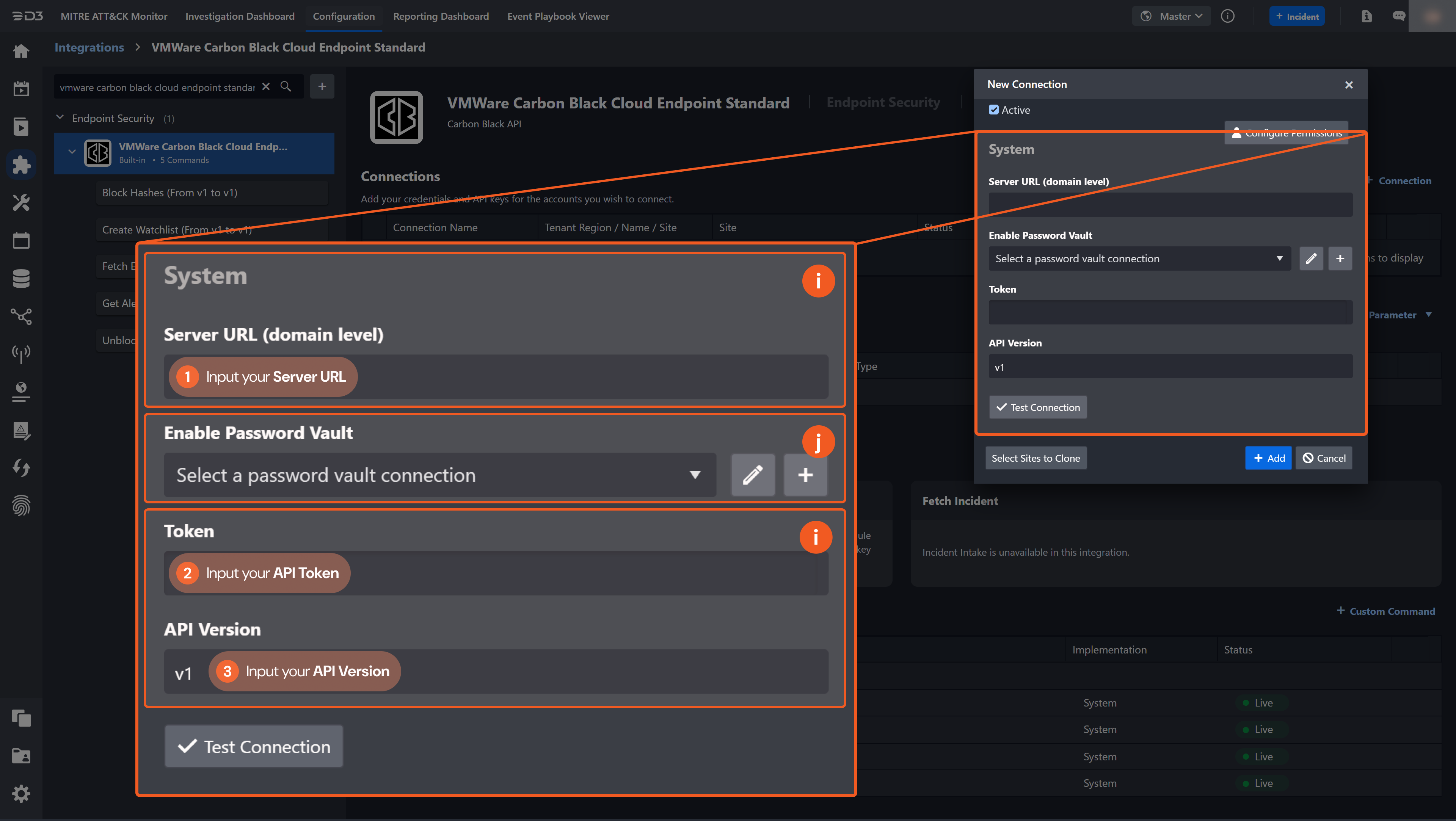
Task: Open the integrations puzzle-piece icon
Action: pos(21,165)
